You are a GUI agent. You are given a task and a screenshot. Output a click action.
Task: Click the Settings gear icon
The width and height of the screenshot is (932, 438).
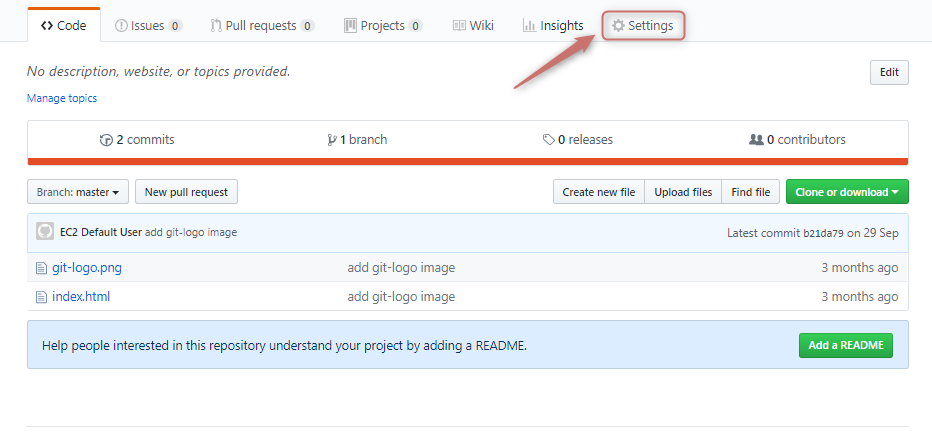pyautogui.click(x=619, y=26)
